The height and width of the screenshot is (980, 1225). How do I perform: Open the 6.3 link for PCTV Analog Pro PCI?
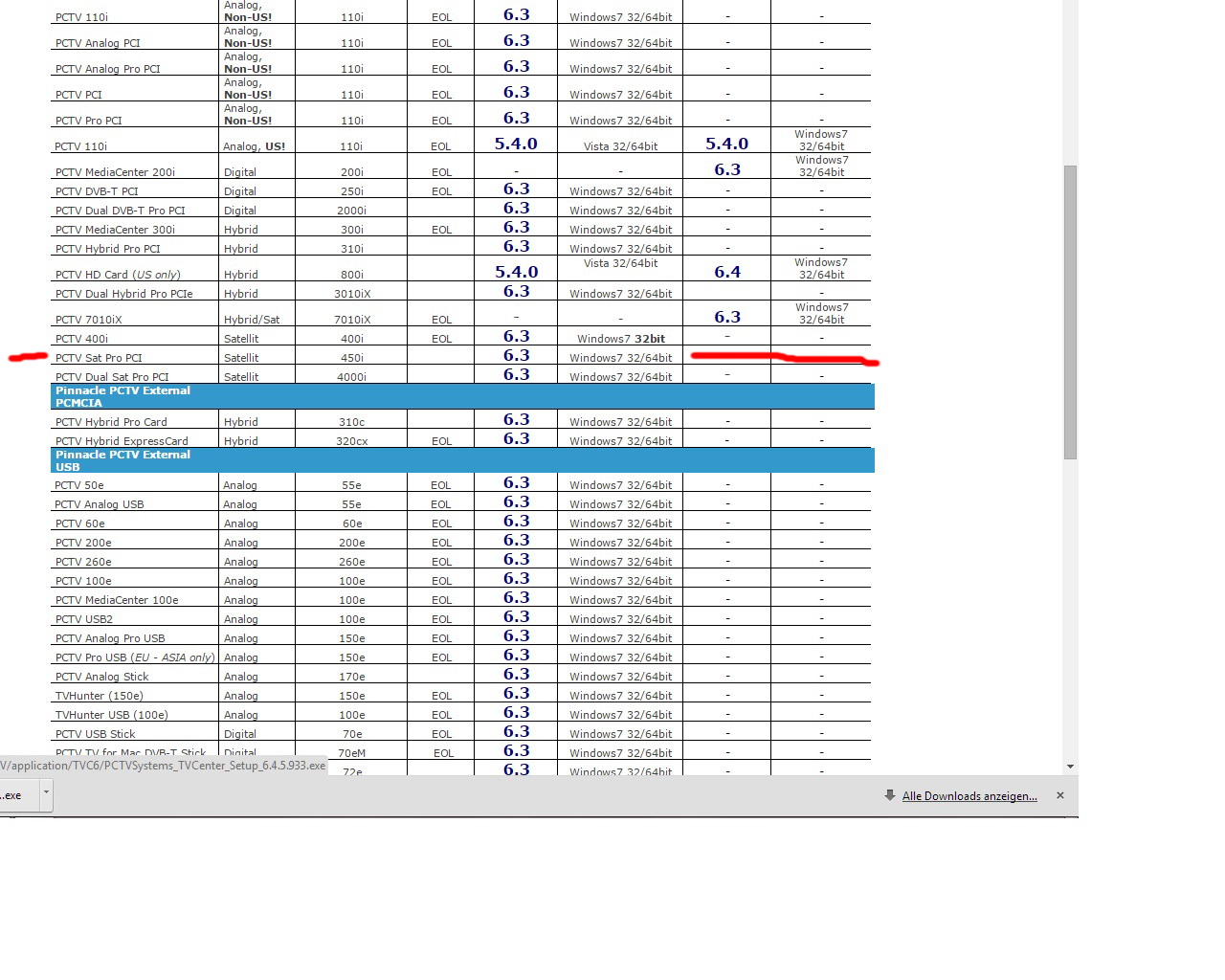(517, 66)
